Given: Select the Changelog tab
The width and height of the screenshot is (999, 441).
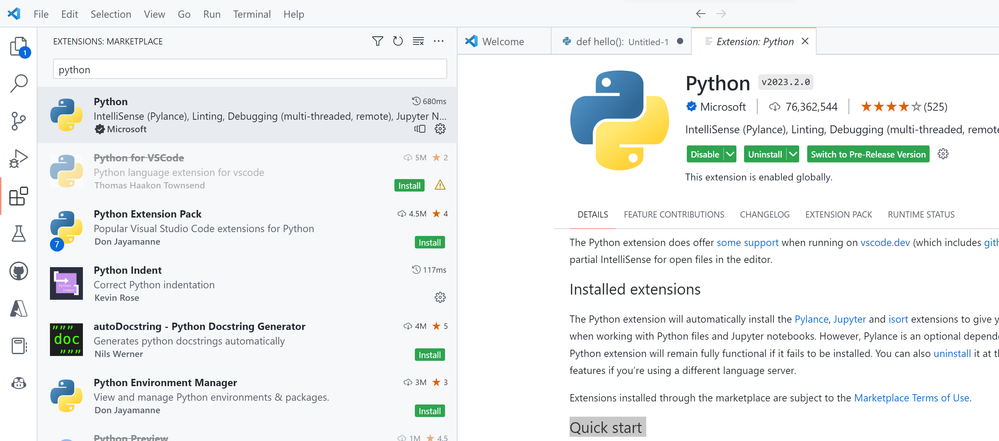Looking at the screenshot, I should 765,215.
